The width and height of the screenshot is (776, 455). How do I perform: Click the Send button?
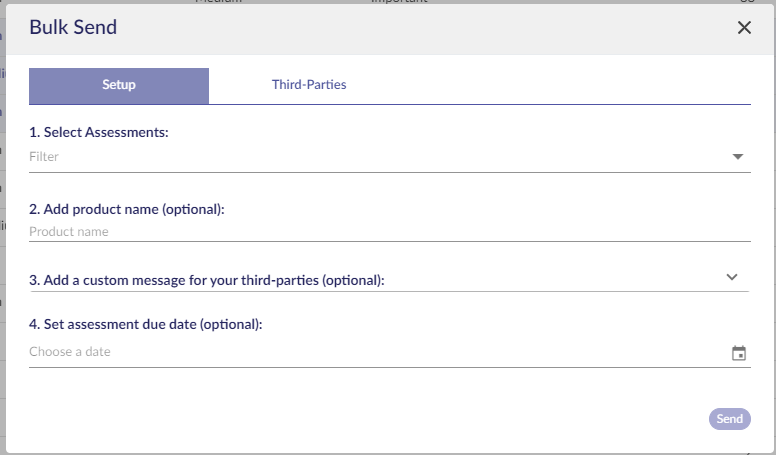[x=729, y=419]
